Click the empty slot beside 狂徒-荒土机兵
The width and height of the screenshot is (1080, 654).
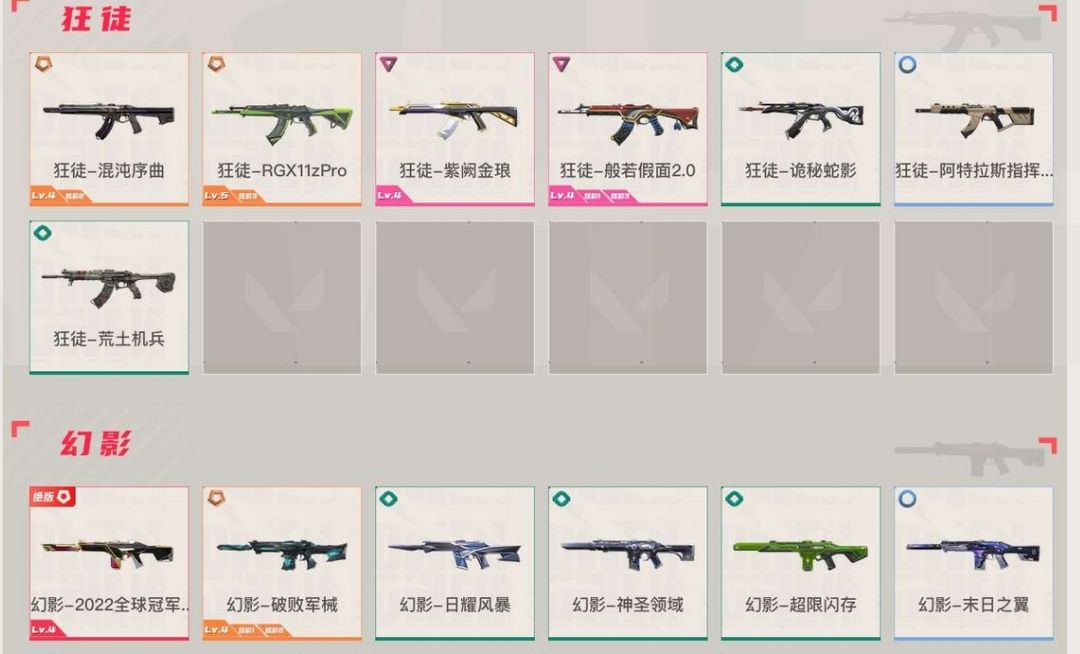coord(282,297)
